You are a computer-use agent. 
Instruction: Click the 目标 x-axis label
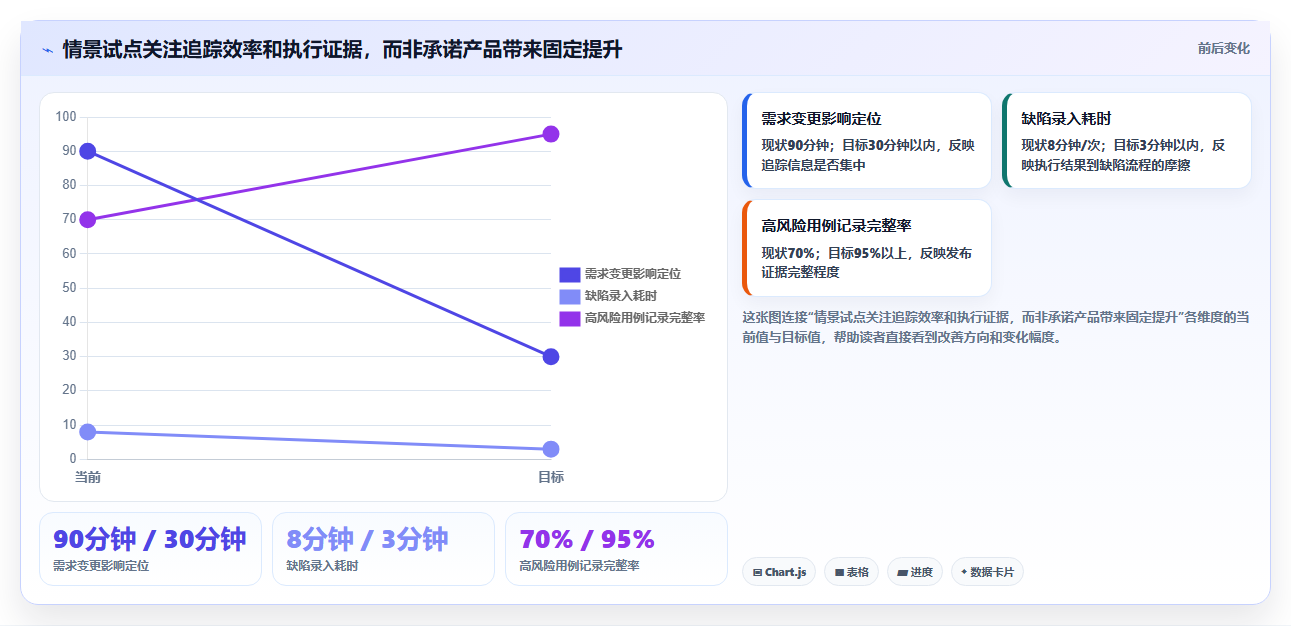551,477
